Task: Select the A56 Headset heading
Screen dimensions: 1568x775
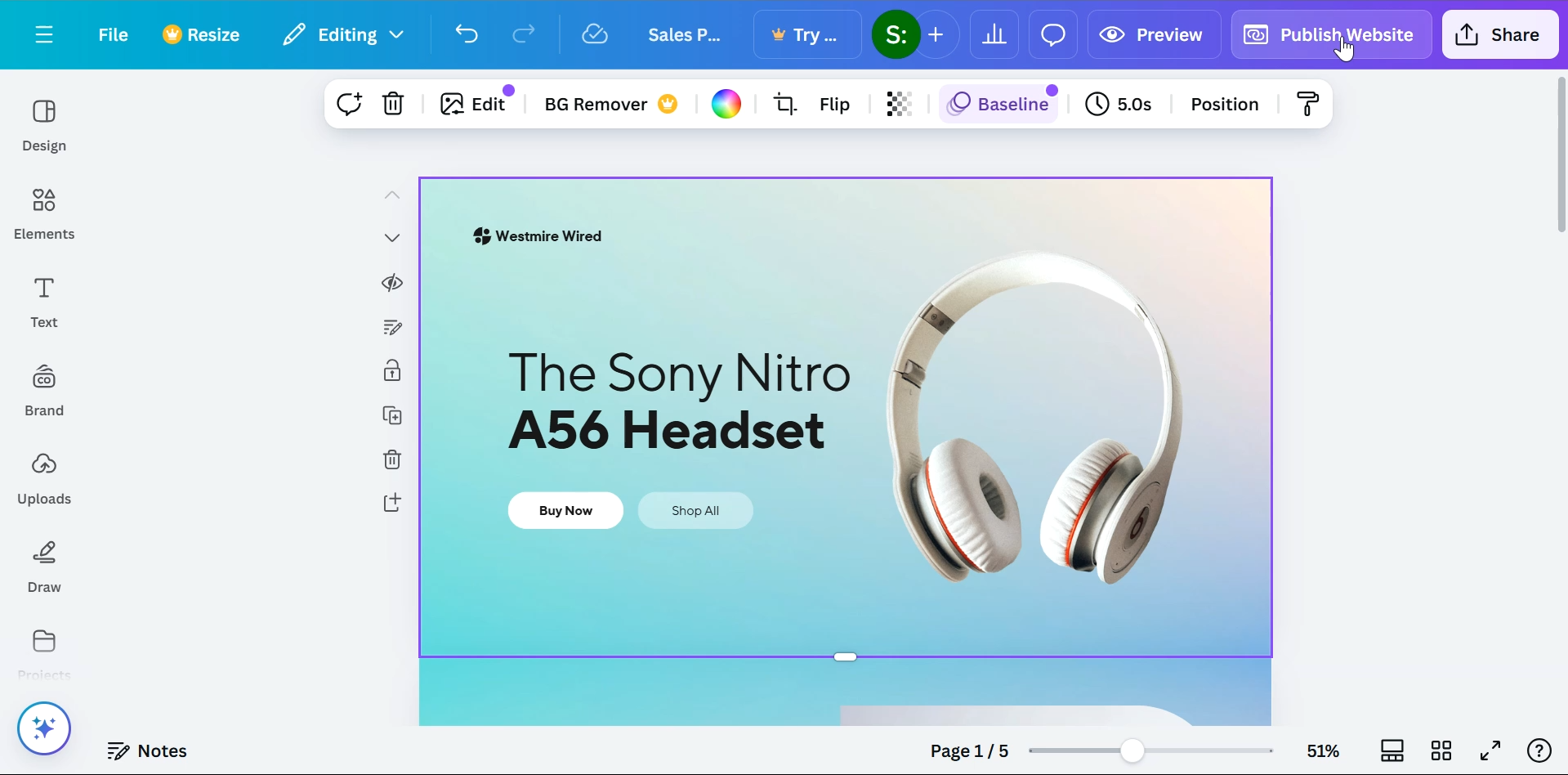Action: (667, 430)
